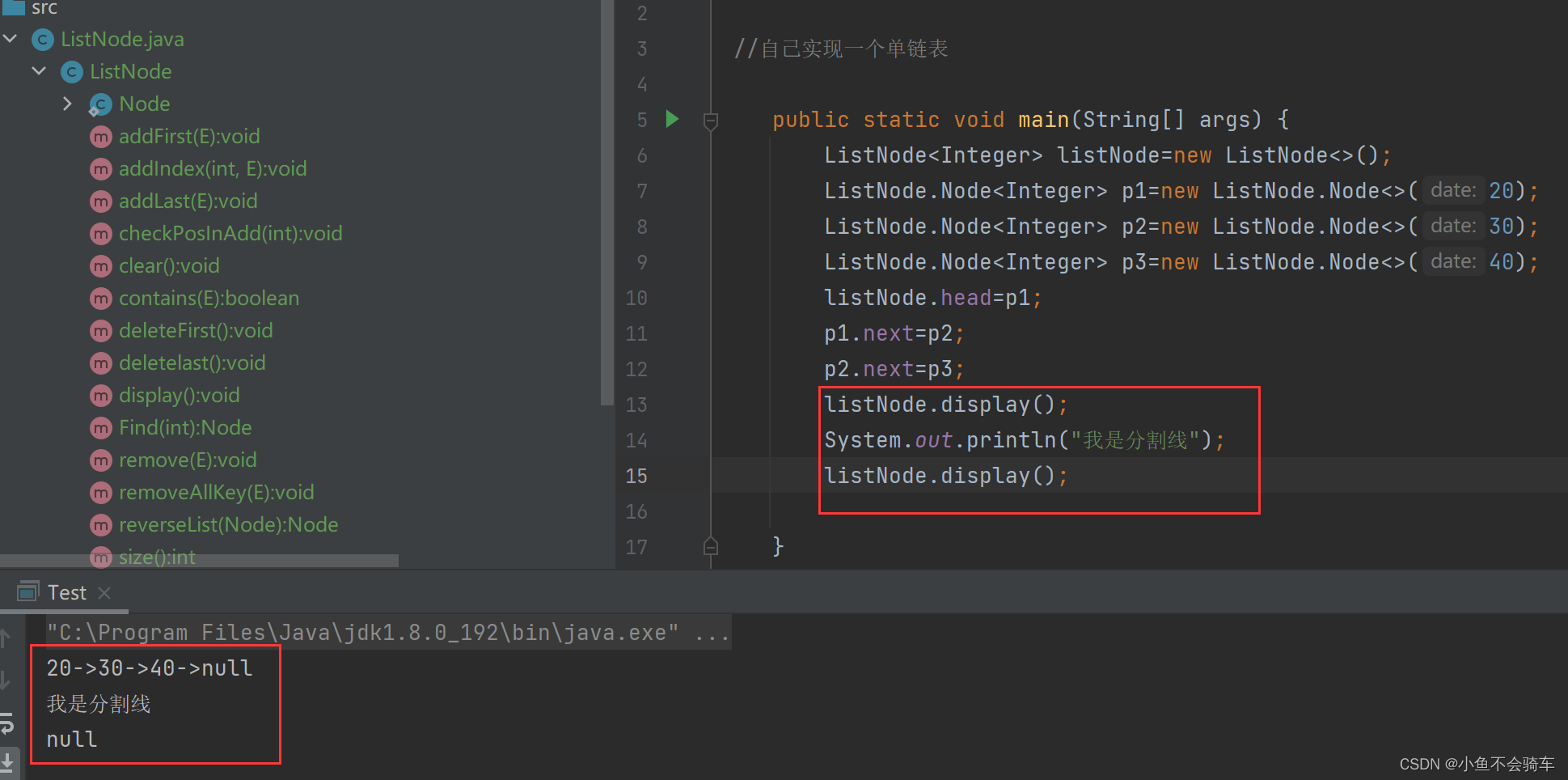This screenshot has height=780, width=1568.
Task: Click the p1 declaration on line 7
Action: coord(1181,191)
